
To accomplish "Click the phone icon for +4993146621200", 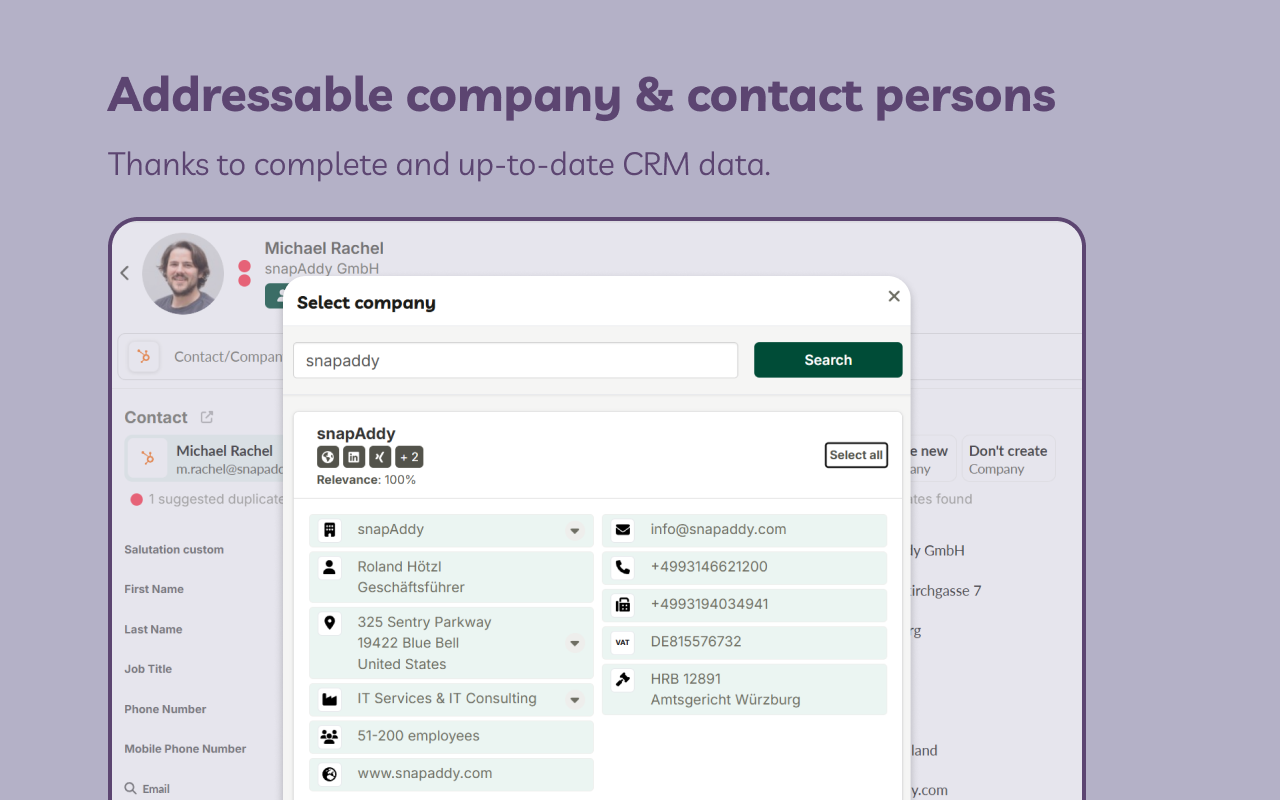I will [623, 567].
